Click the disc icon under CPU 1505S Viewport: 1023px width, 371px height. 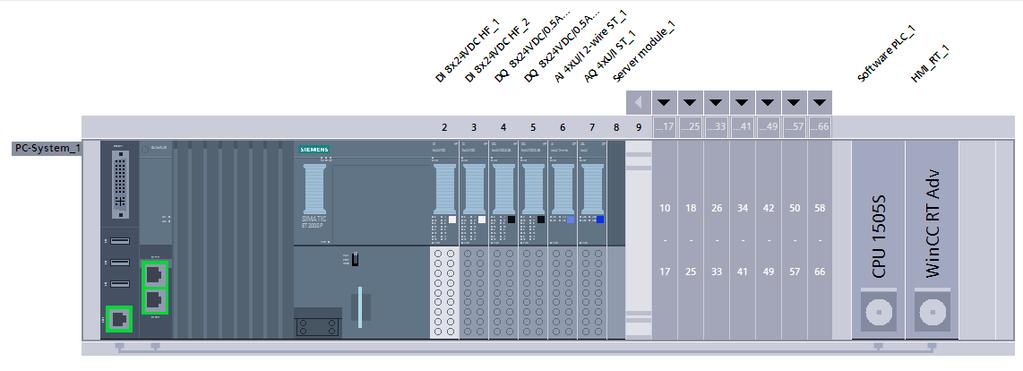coord(878,312)
